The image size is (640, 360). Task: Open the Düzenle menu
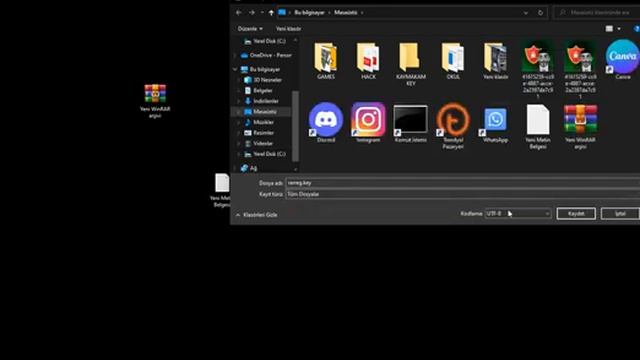click(x=250, y=29)
